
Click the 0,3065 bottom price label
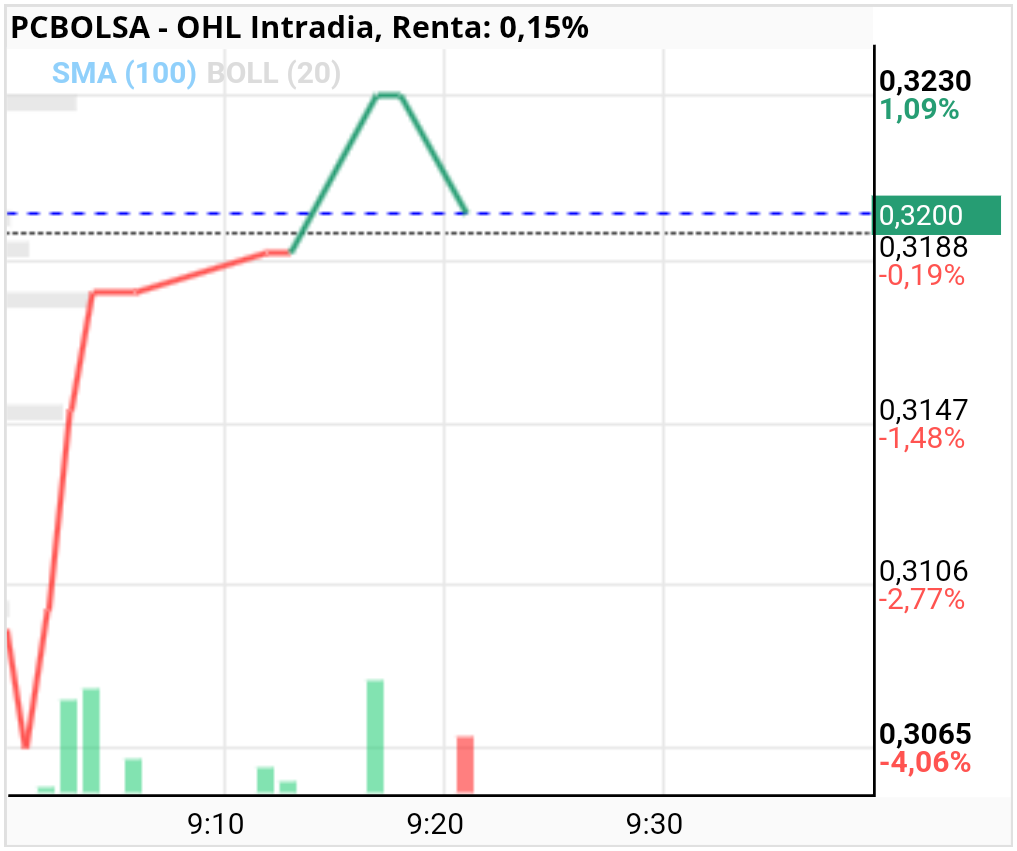click(925, 734)
